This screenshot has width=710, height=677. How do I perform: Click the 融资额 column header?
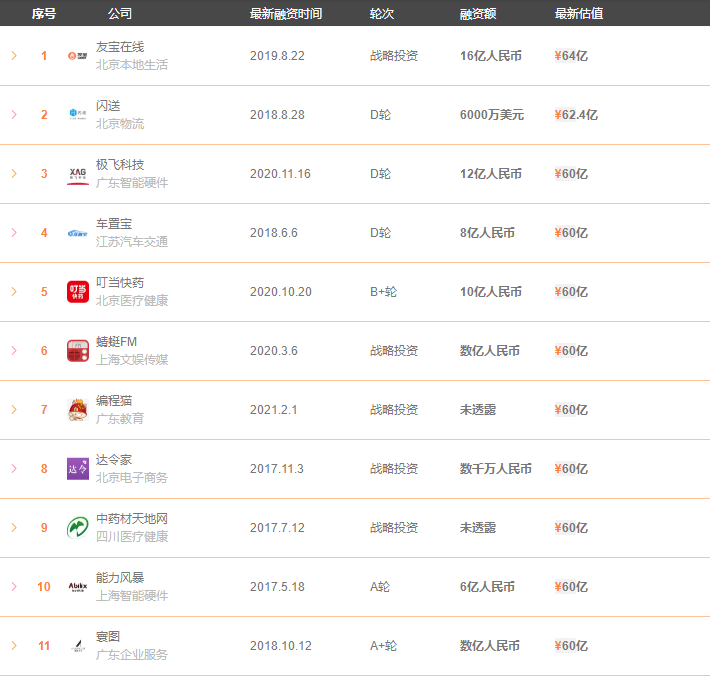478,14
